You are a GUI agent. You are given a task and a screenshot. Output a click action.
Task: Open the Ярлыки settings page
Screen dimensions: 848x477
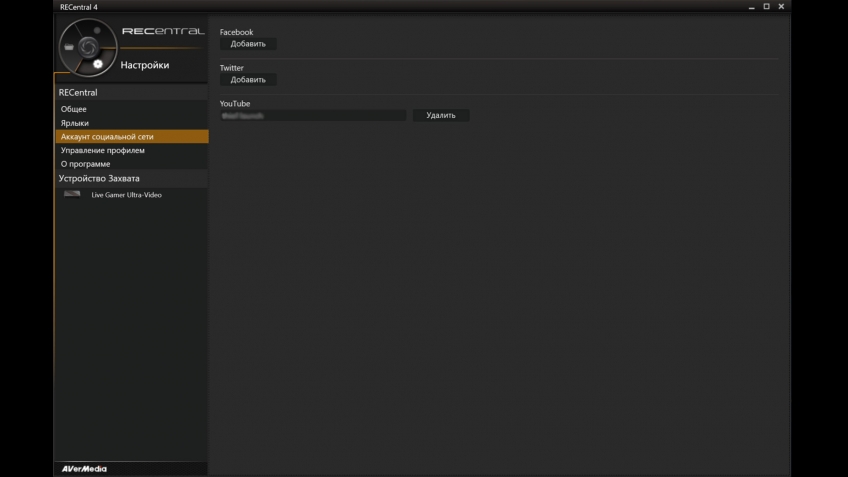tap(75, 123)
